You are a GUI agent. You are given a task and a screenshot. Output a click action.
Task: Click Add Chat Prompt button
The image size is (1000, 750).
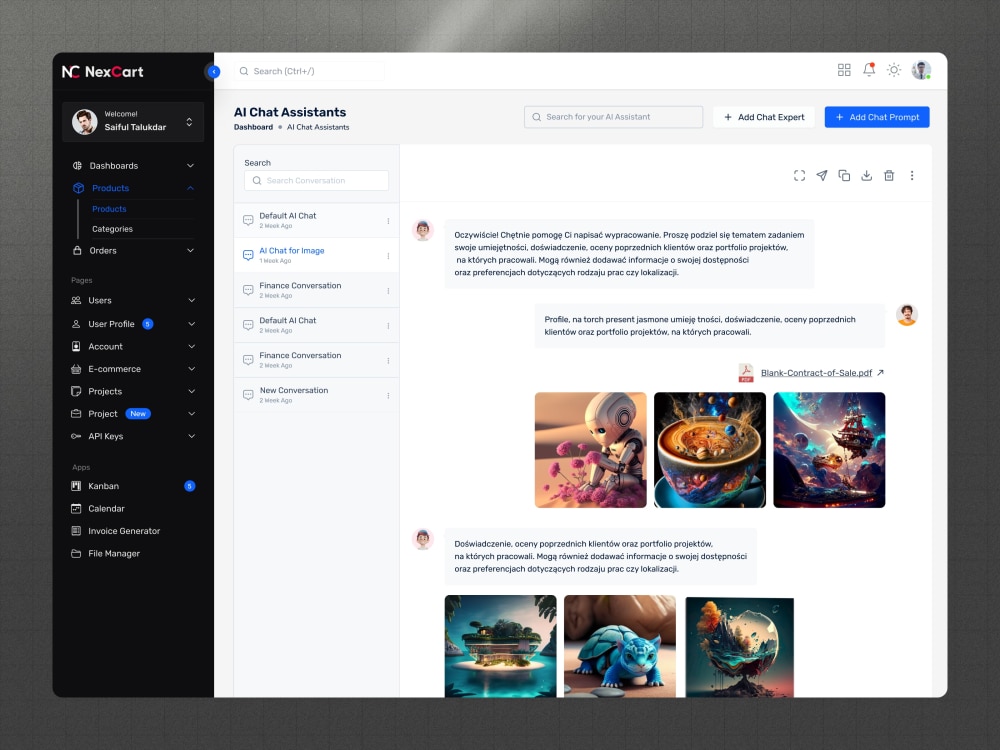click(877, 117)
